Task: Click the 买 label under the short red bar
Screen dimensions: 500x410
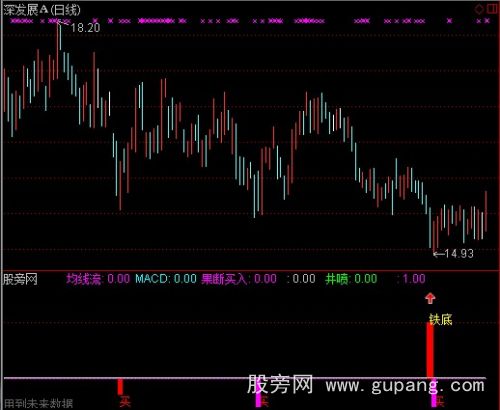Action: (x=125, y=401)
